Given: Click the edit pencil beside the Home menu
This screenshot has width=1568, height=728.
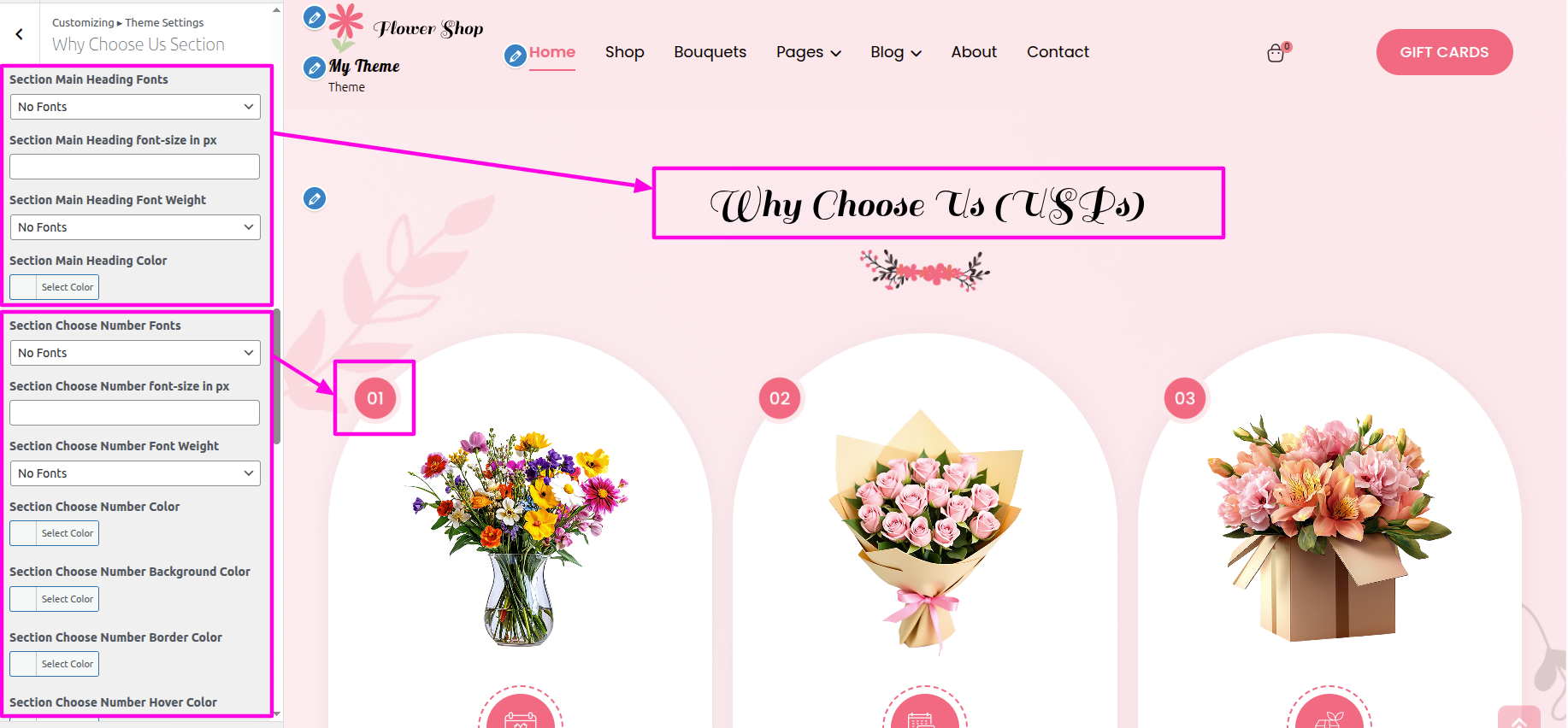Looking at the screenshot, I should click(515, 56).
